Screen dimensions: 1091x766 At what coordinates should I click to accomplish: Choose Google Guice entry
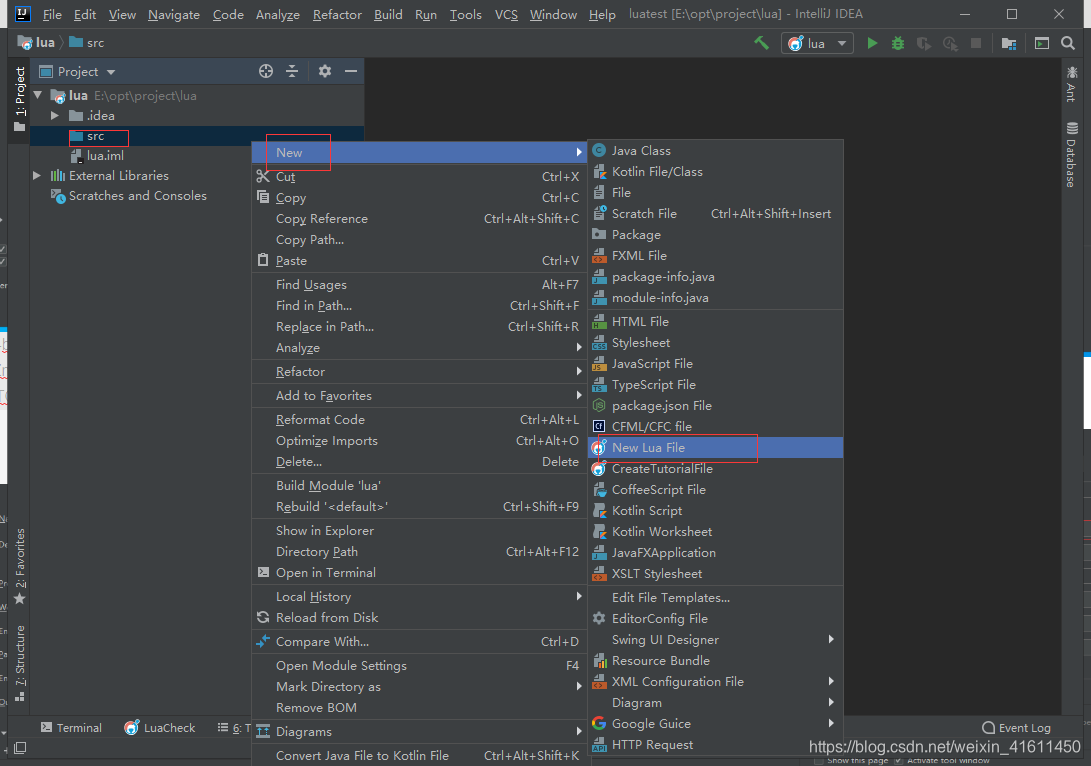click(716, 724)
